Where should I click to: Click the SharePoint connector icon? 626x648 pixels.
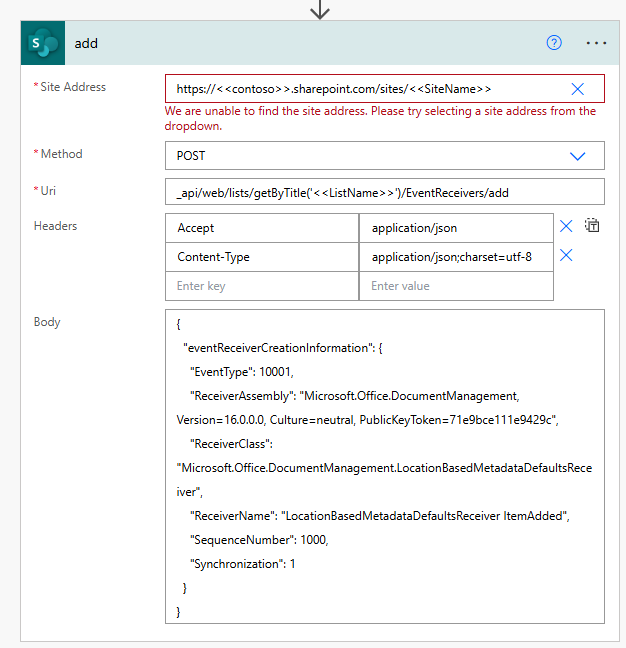pos(43,43)
